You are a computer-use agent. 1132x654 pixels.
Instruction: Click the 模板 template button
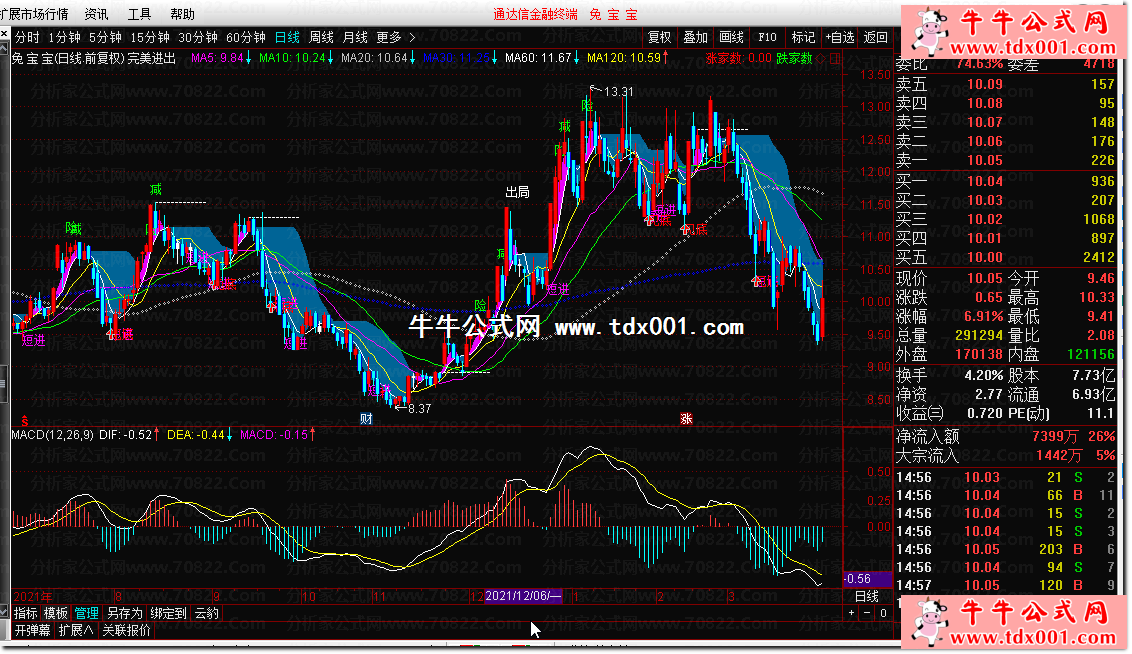(56, 613)
